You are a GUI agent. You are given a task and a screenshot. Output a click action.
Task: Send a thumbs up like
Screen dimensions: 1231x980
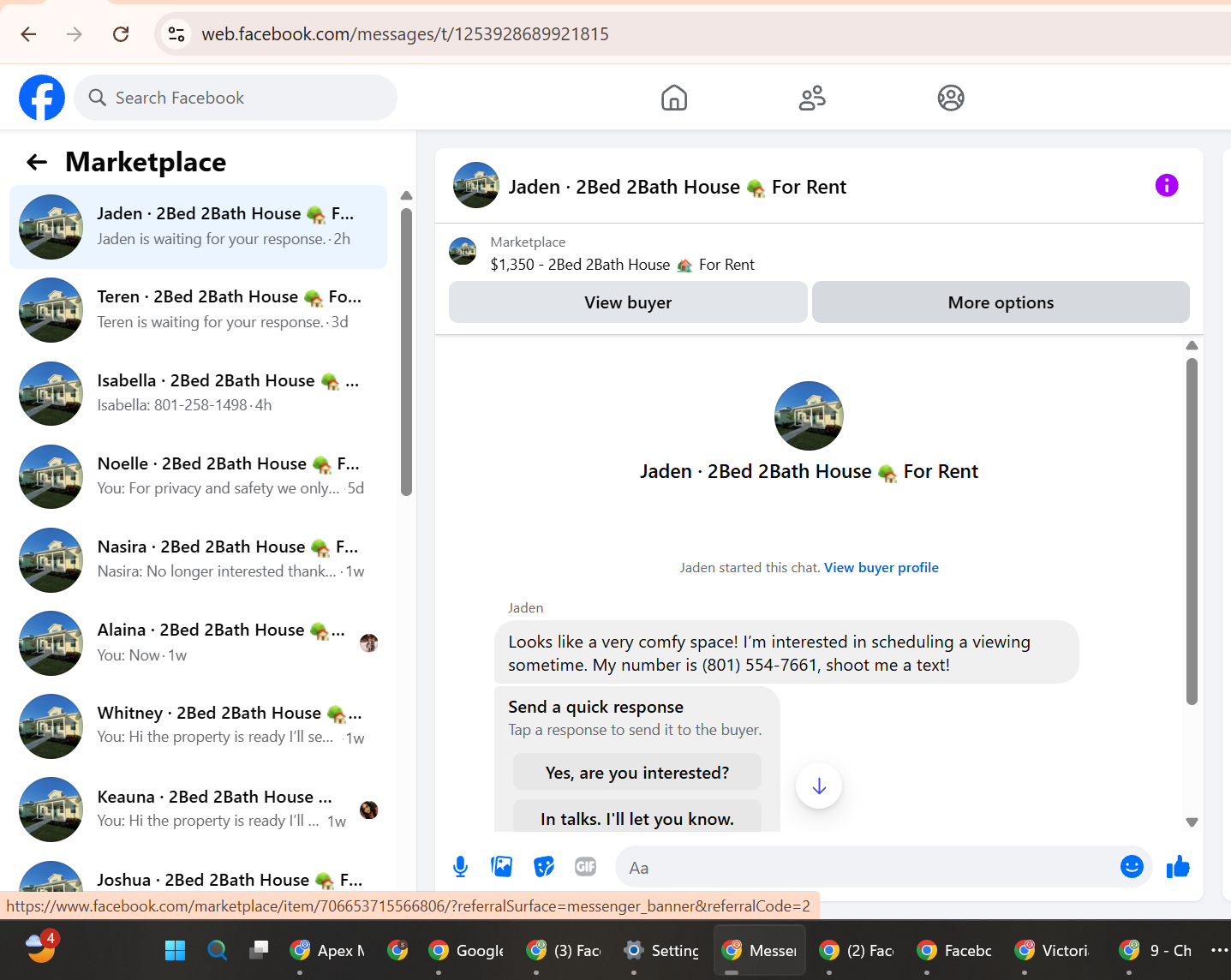[x=1178, y=867]
